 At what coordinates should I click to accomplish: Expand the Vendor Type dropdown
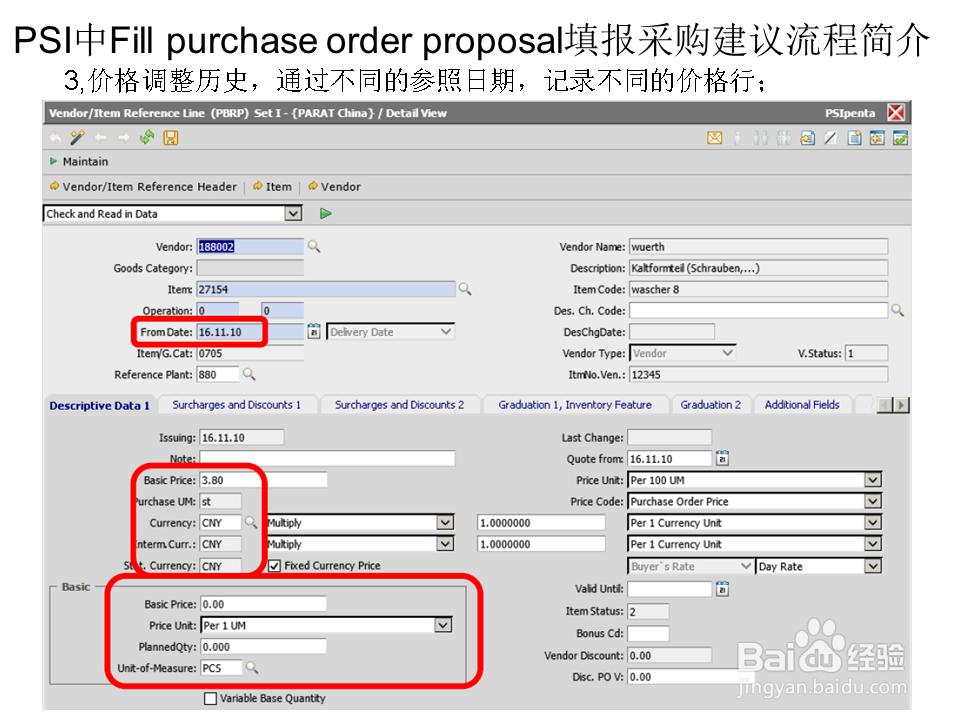pyautogui.click(x=728, y=352)
